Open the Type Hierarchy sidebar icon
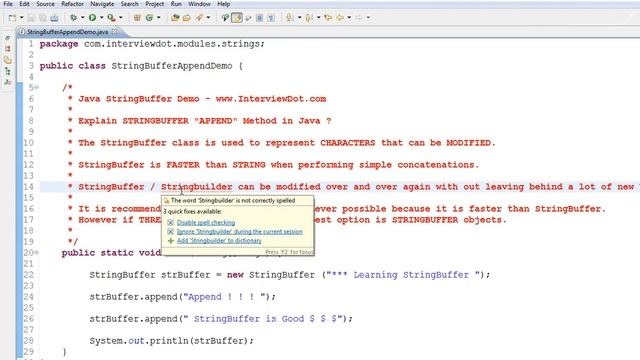 (7, 71)
